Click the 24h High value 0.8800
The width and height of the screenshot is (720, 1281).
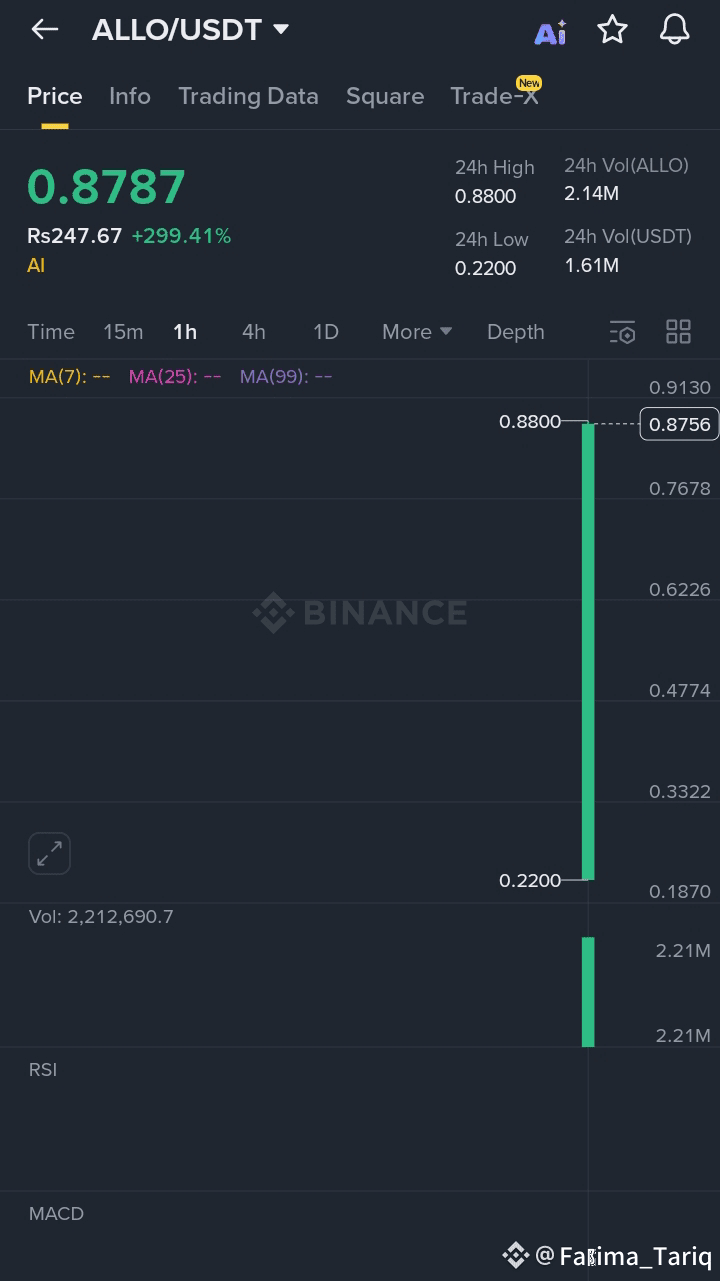(486, 196)
